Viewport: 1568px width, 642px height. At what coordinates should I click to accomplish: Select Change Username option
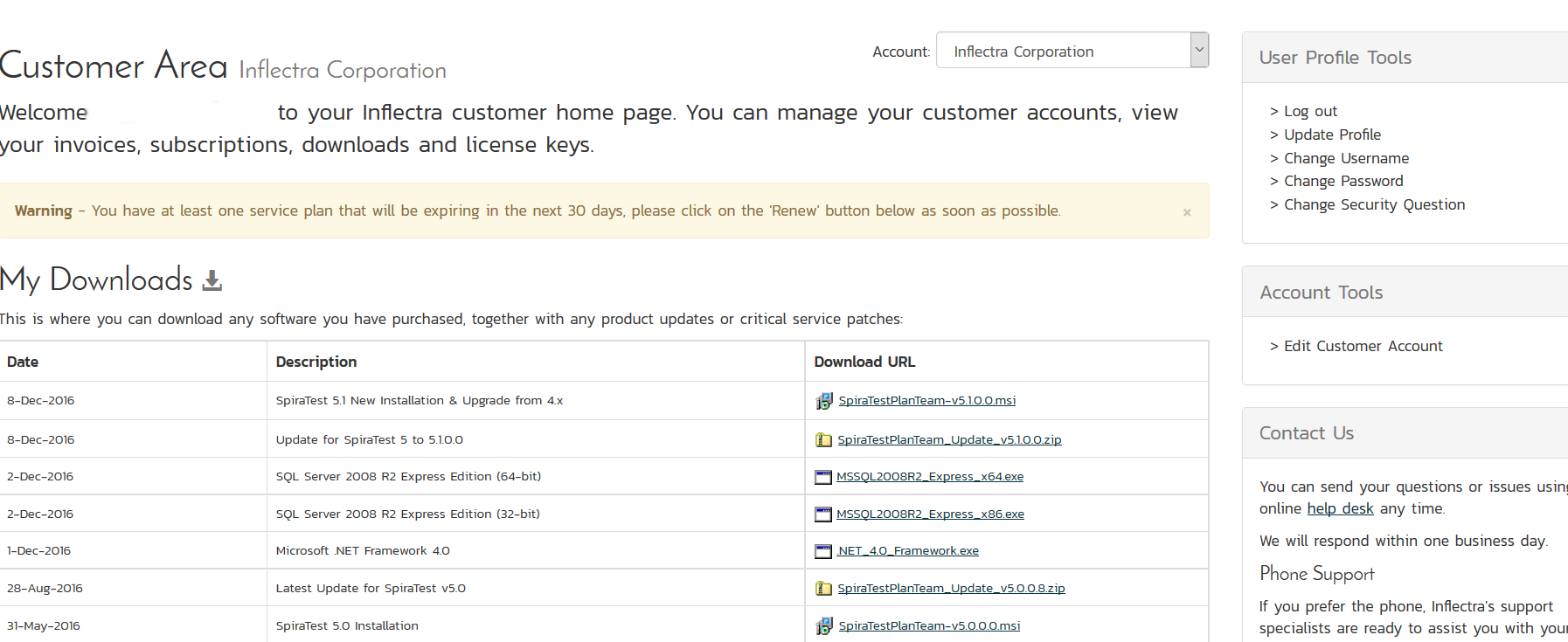pyautogui.click(x=1346, y=158)
